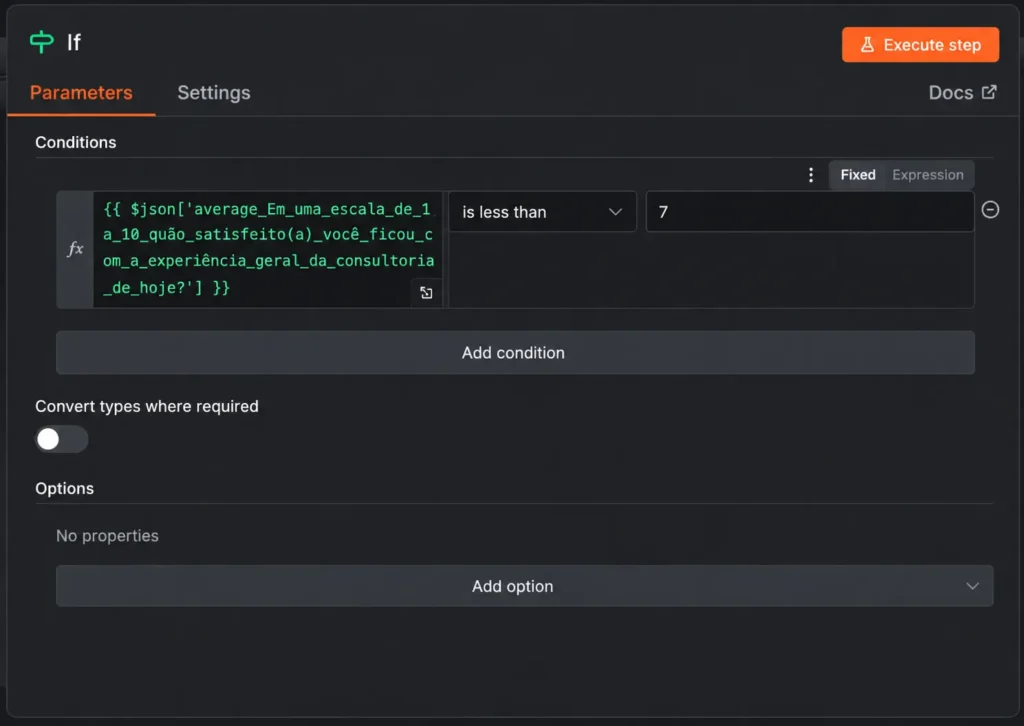Image resolution: width=1024 pixels, height=726 pixels.
Task: Remove the condition with the minus icon
Action: pos(990,210)
